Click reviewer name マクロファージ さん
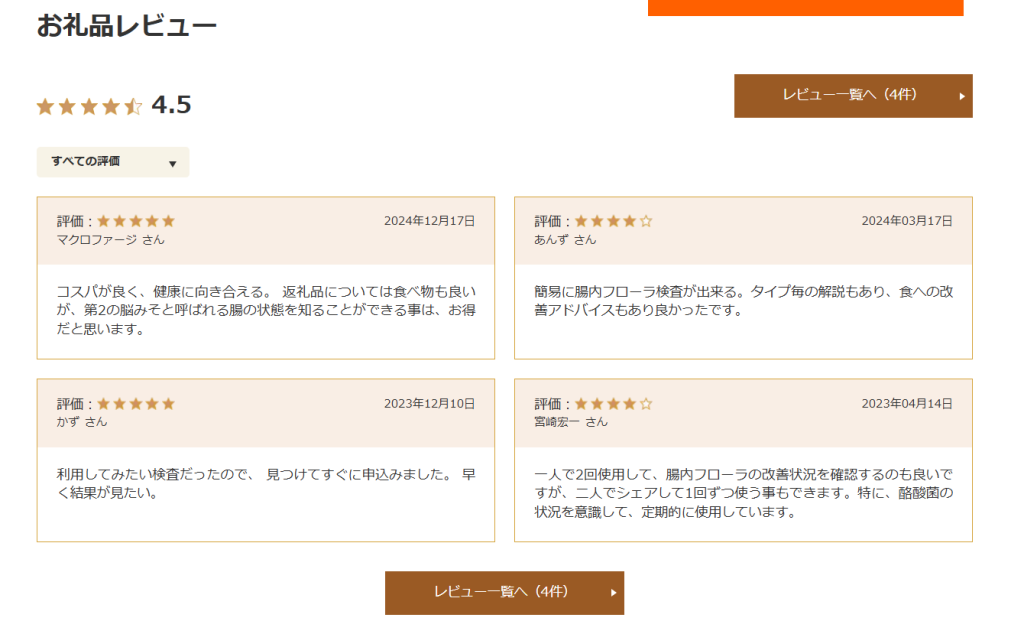 pyautogui.click(x=110, y=240)
